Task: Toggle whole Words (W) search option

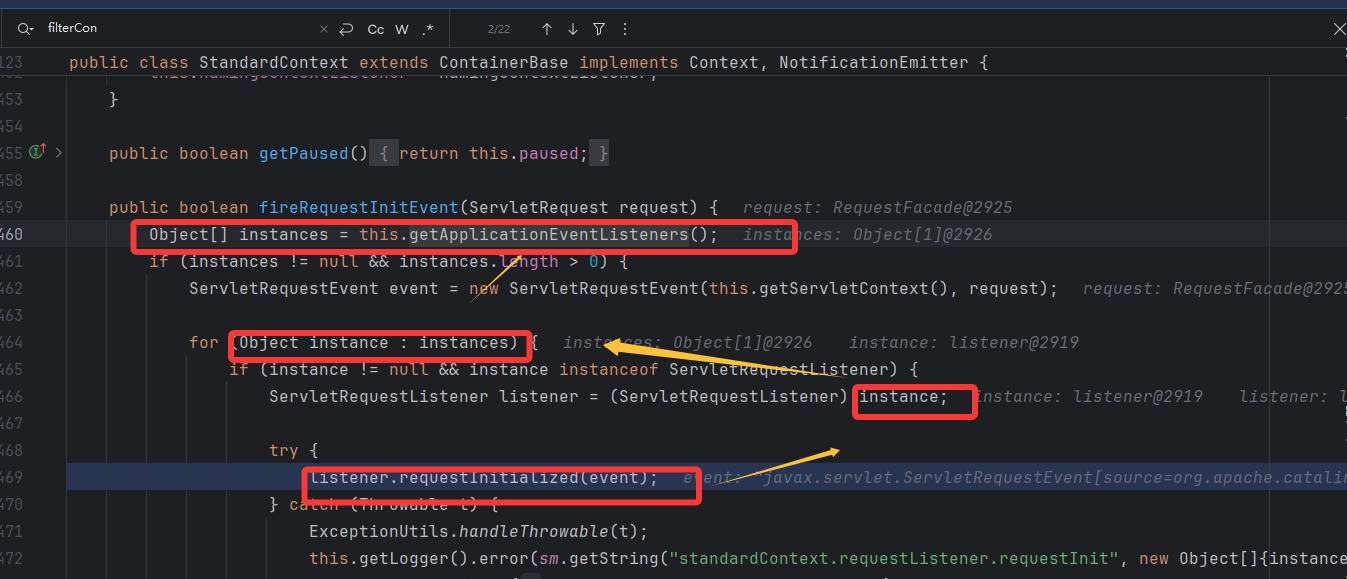Action: pos(402,29)
